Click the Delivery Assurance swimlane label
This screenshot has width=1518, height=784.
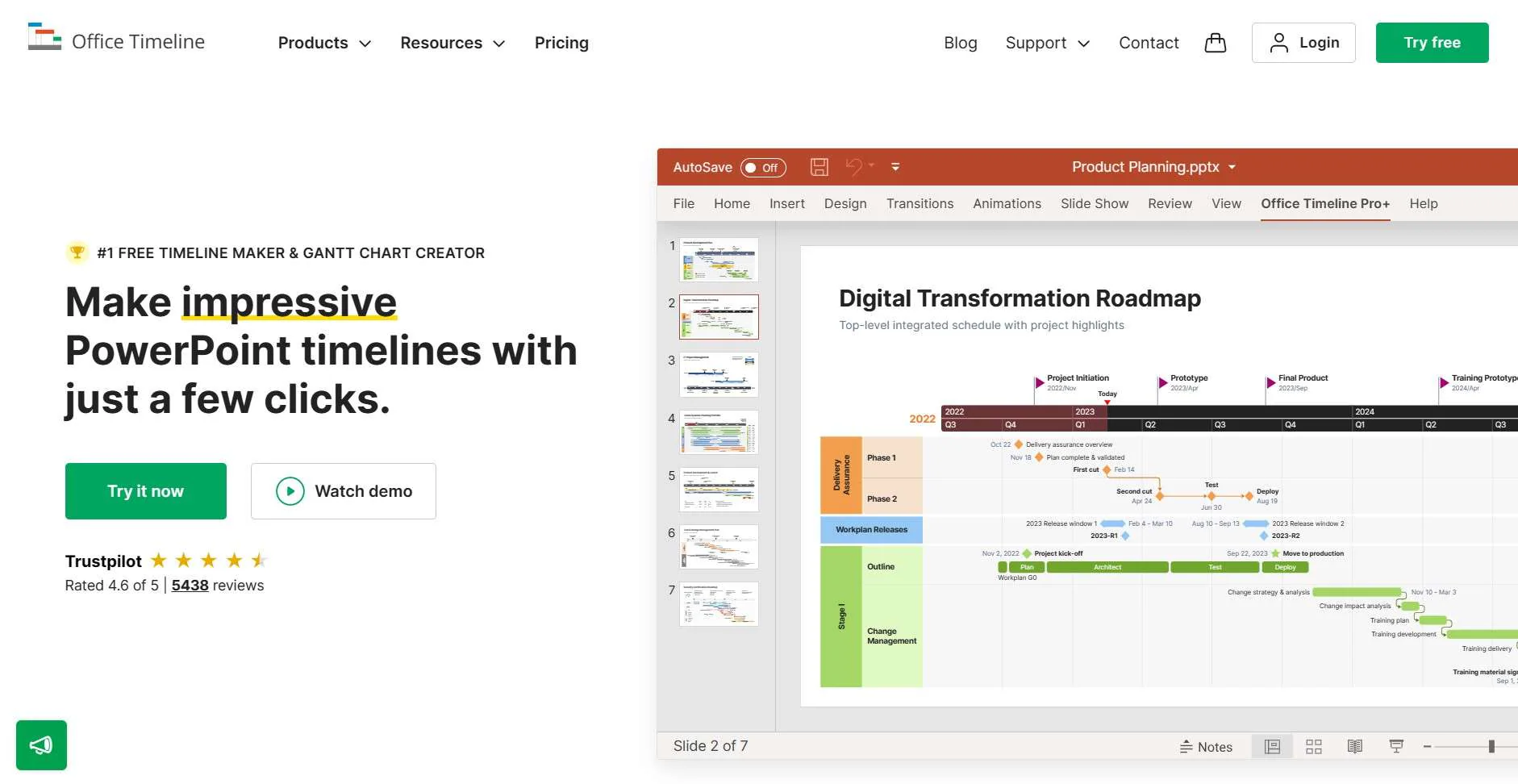coord(841,475)
